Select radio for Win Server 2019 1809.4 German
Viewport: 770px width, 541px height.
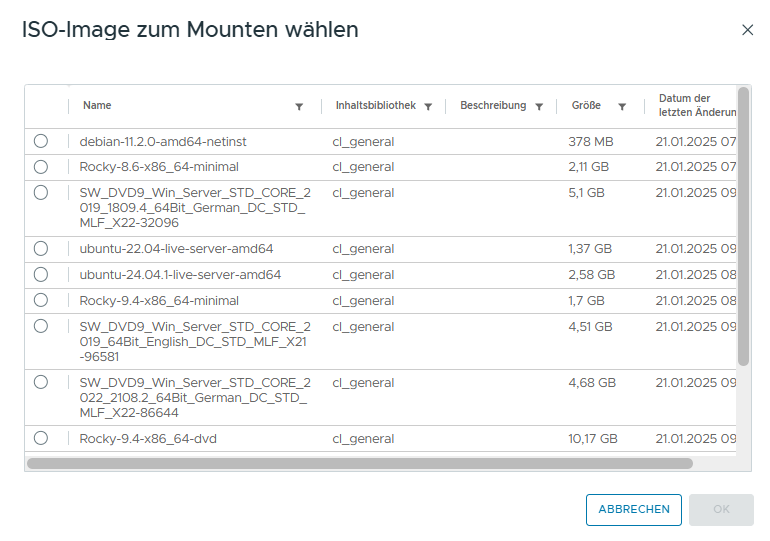(41, 192)
